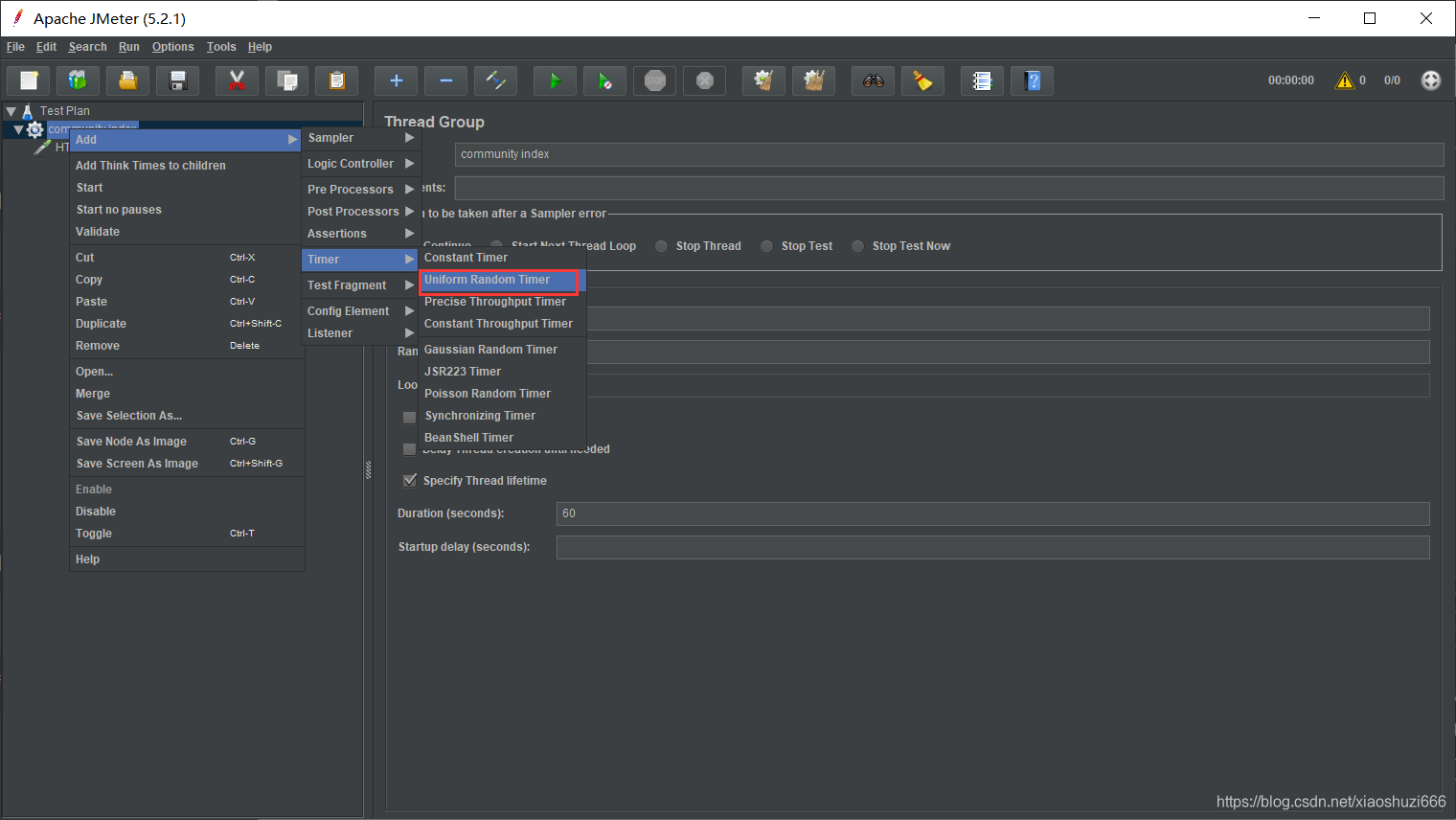Choose Constant Throughput Timer from submenu
The width and height of the screenshot is (1456, 820).
tap(502, 324)
